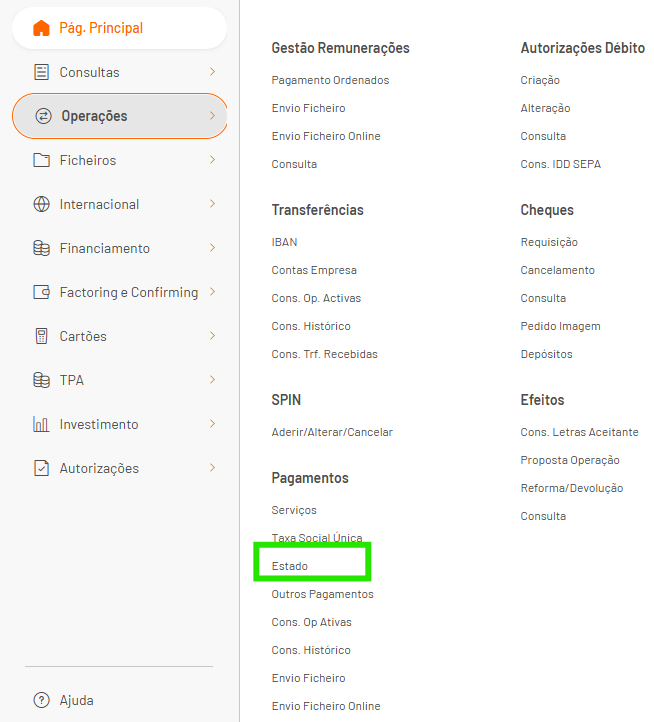654x722 pixels.
Task: Expand the Financiamento submenu arrow
Action: 212,248
